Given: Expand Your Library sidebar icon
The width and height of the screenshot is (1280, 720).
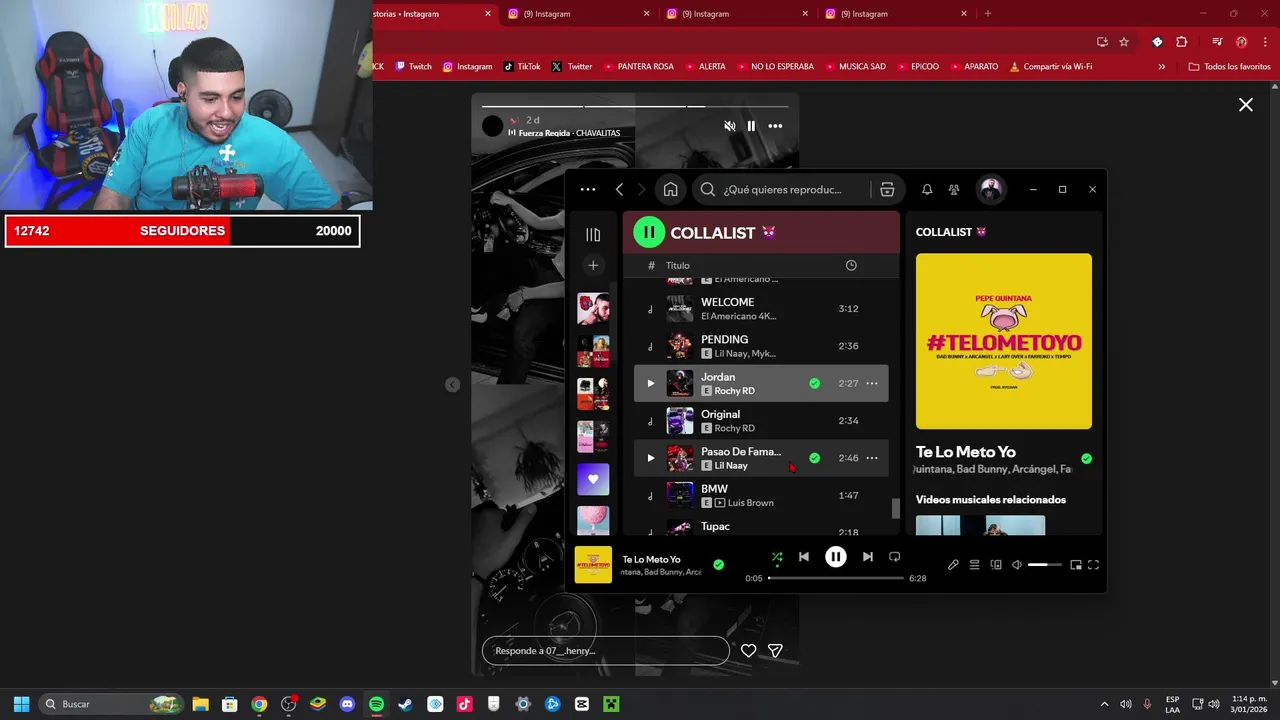Looking at the screenshot, I should point(593,234).
